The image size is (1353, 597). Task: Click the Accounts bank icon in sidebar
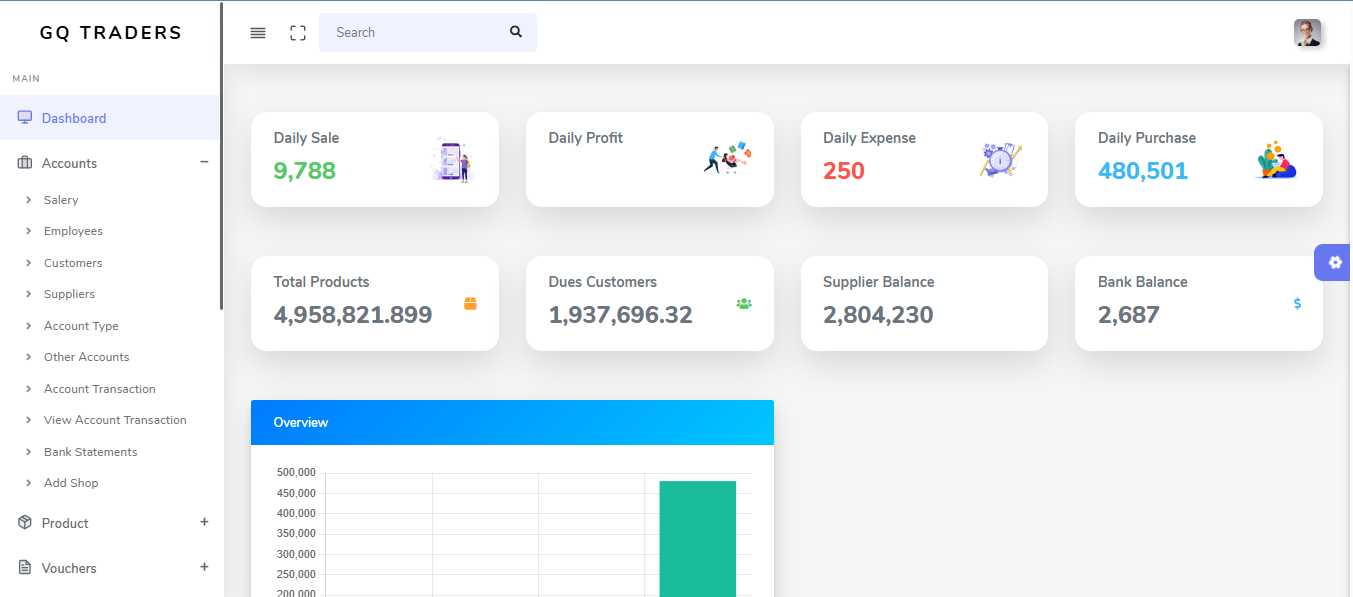point(22,162)
